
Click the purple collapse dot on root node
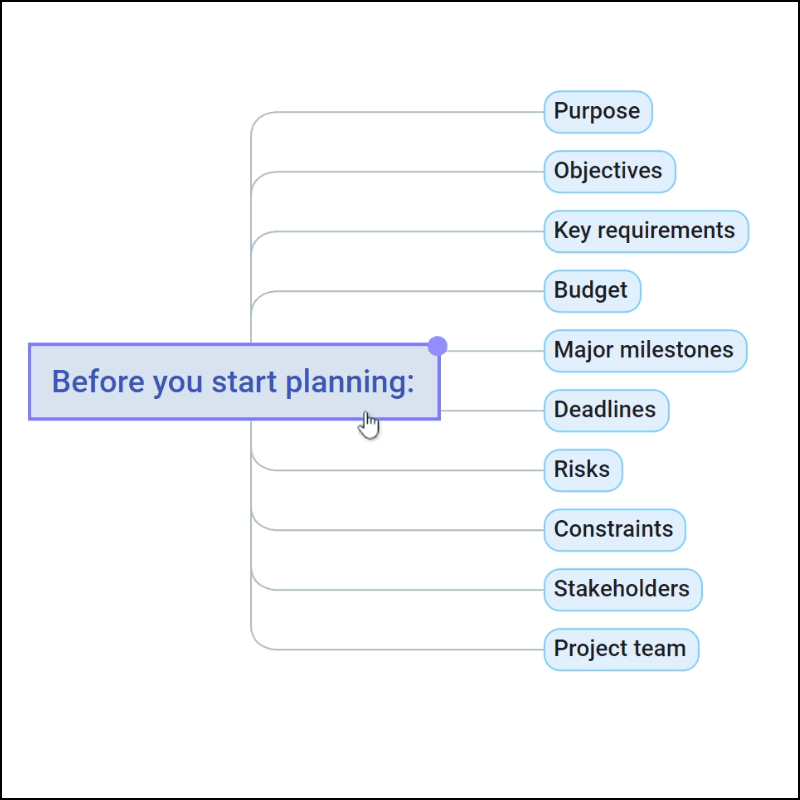(x=437, y=346)
